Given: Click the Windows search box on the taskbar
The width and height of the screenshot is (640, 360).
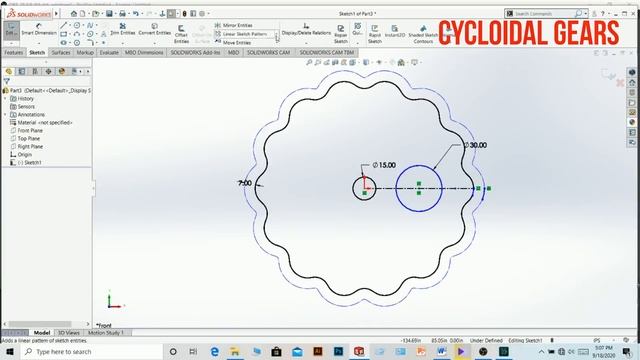Looking at the screenshot, I should [x=92, y=351].
